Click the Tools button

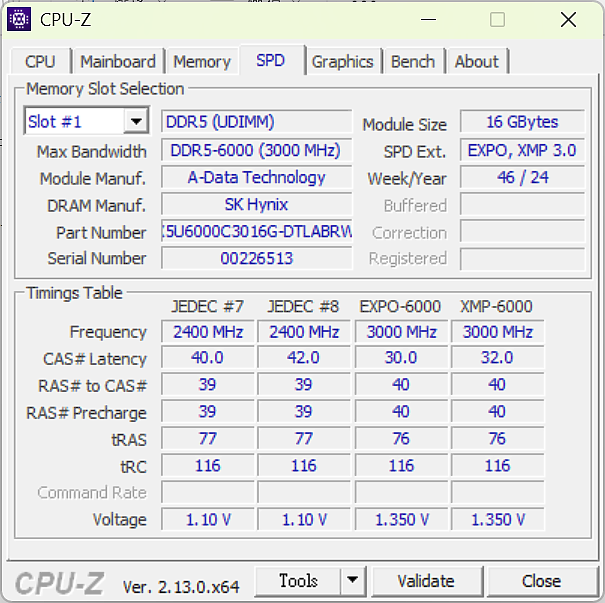click(x=298, y=581)
